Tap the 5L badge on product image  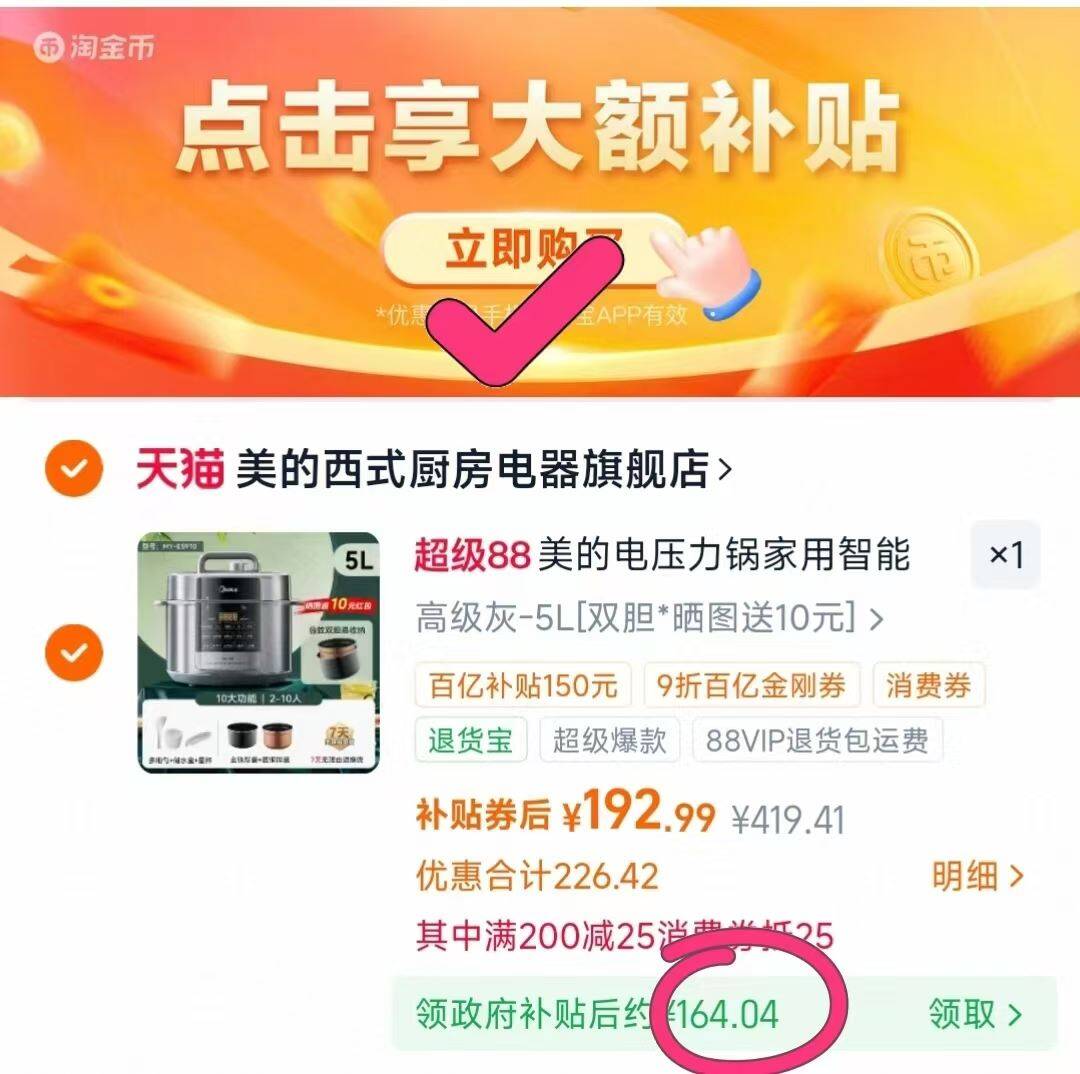tap(358, 559)
